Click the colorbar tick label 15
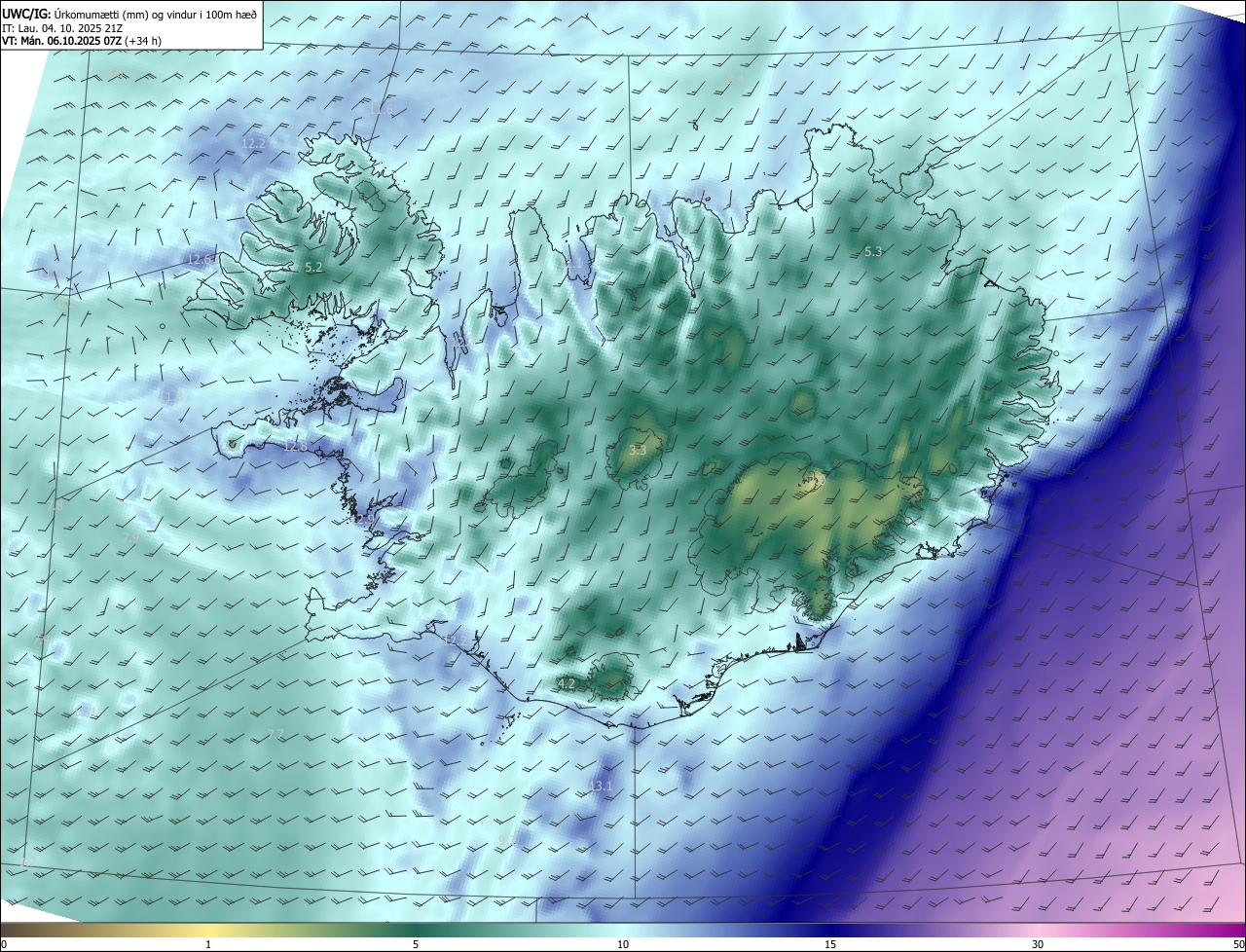This screenshot has width=1246, height=952. (830, 944)
